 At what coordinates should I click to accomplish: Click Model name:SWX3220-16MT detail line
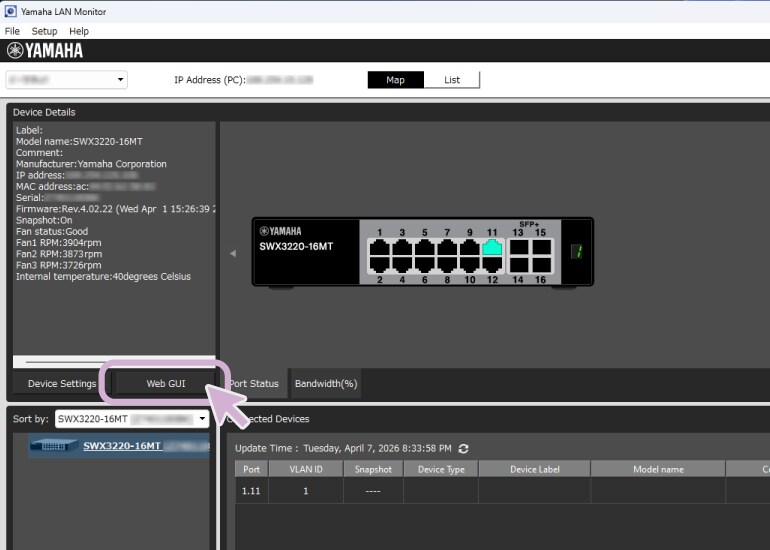79,141
